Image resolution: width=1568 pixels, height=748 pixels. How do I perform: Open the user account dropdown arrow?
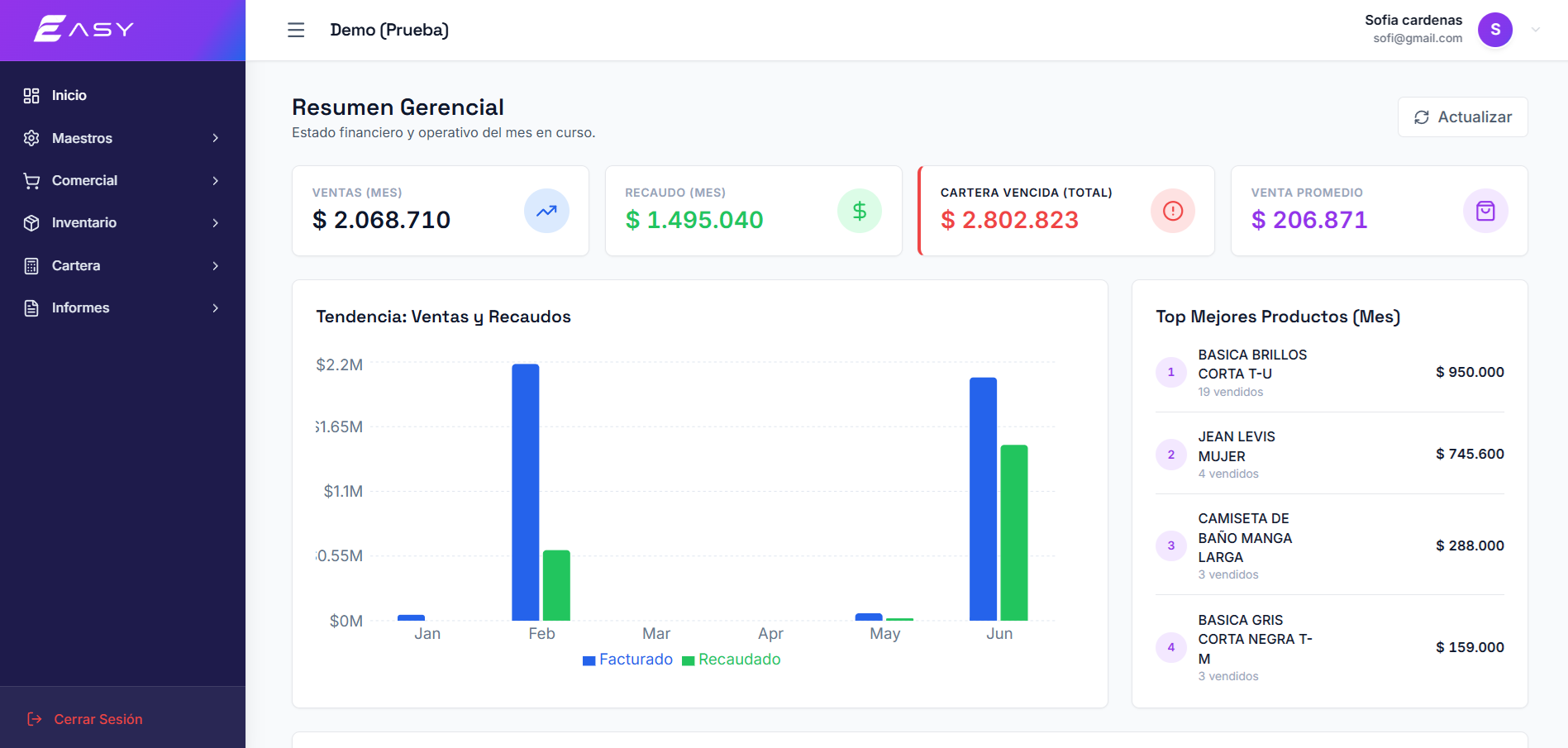point(1536,30)
